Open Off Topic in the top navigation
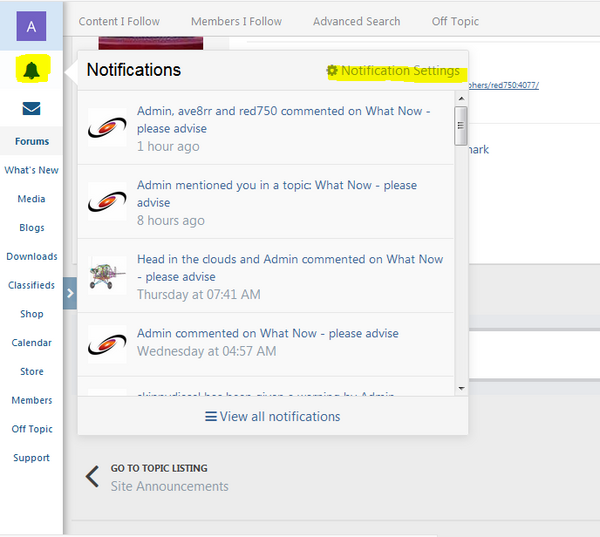 [x=455, y=21]
